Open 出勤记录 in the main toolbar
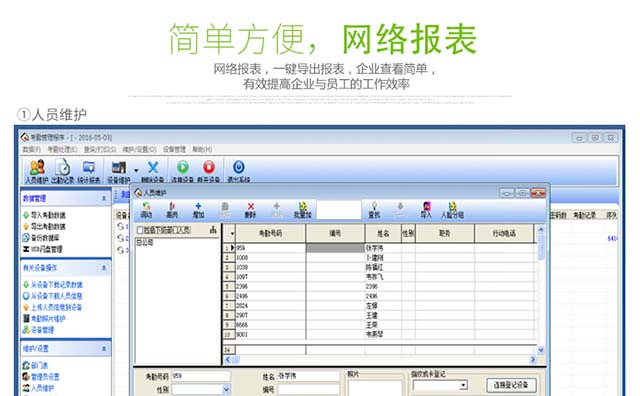The height and width of the screenshot is (396, 640). [62, 171]
